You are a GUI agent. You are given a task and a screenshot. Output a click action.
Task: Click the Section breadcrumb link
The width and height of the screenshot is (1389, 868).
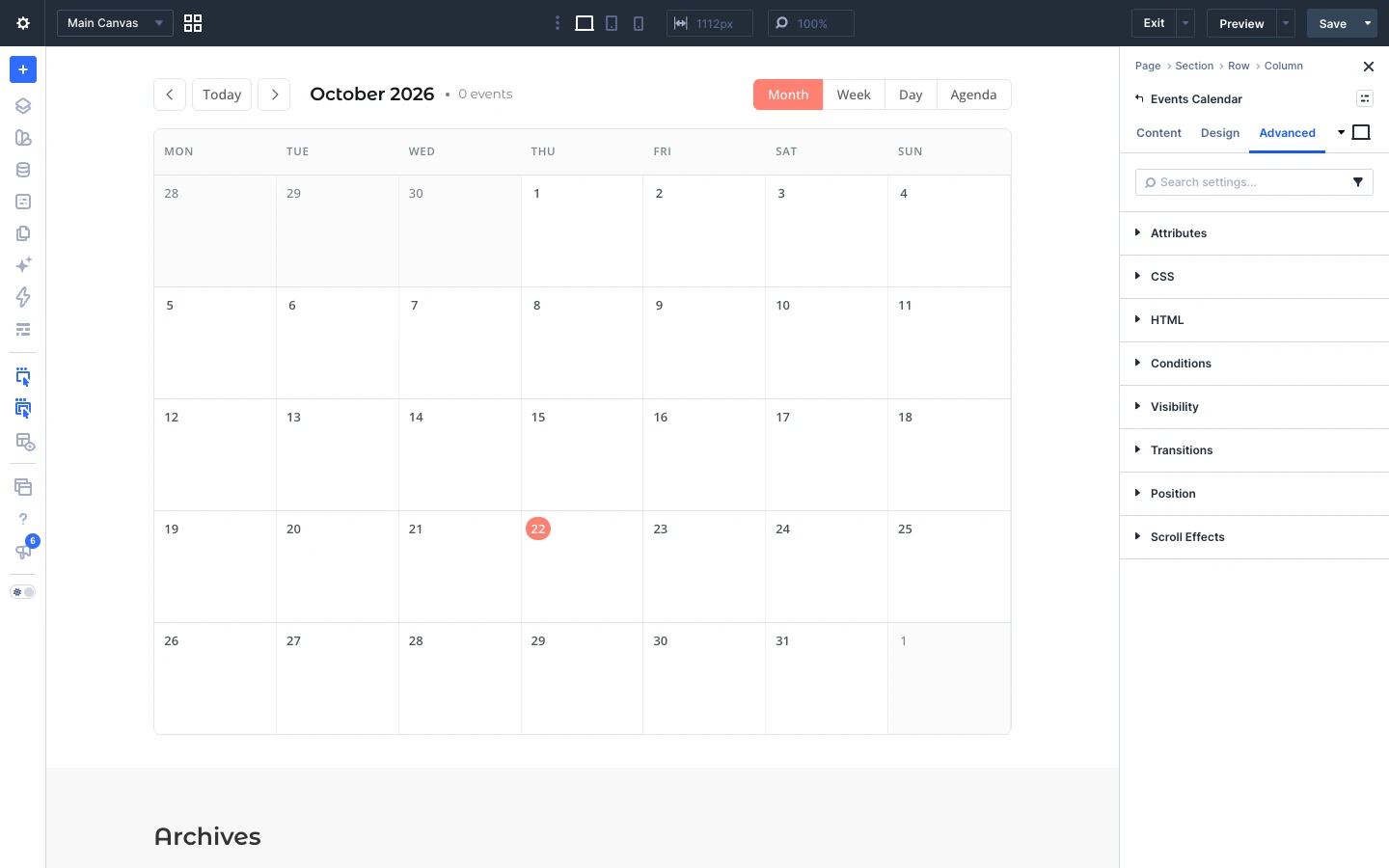pos(1194,66)
